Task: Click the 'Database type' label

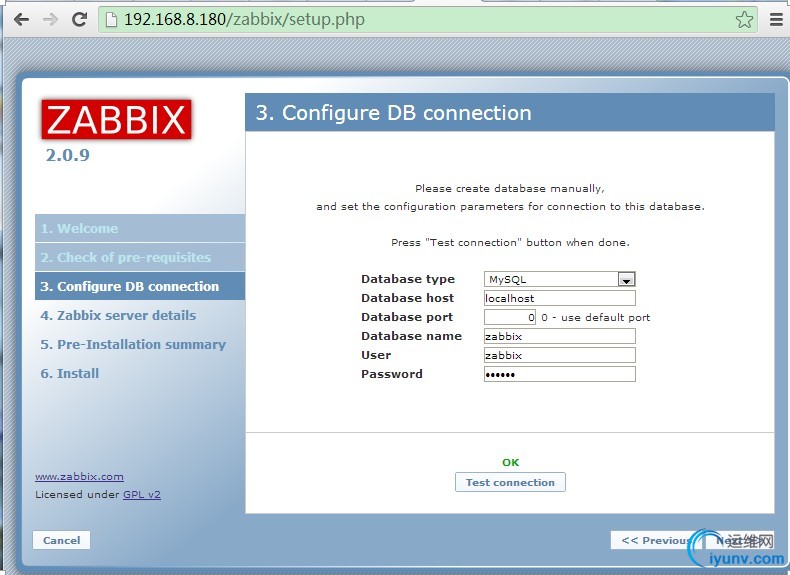Action: (x=408, y=279)
